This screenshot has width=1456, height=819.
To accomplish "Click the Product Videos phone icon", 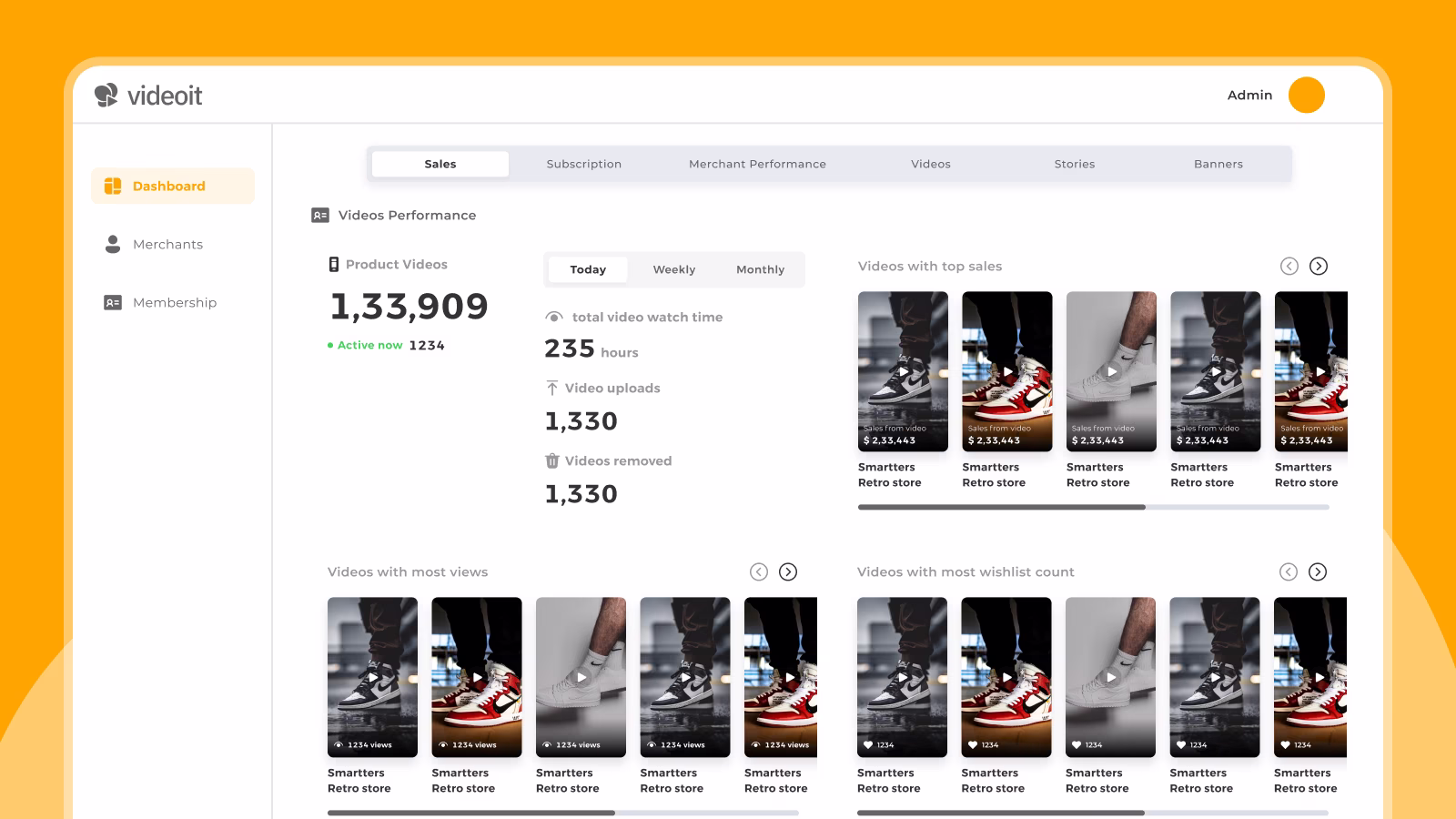I will click(x=334, y=264).
